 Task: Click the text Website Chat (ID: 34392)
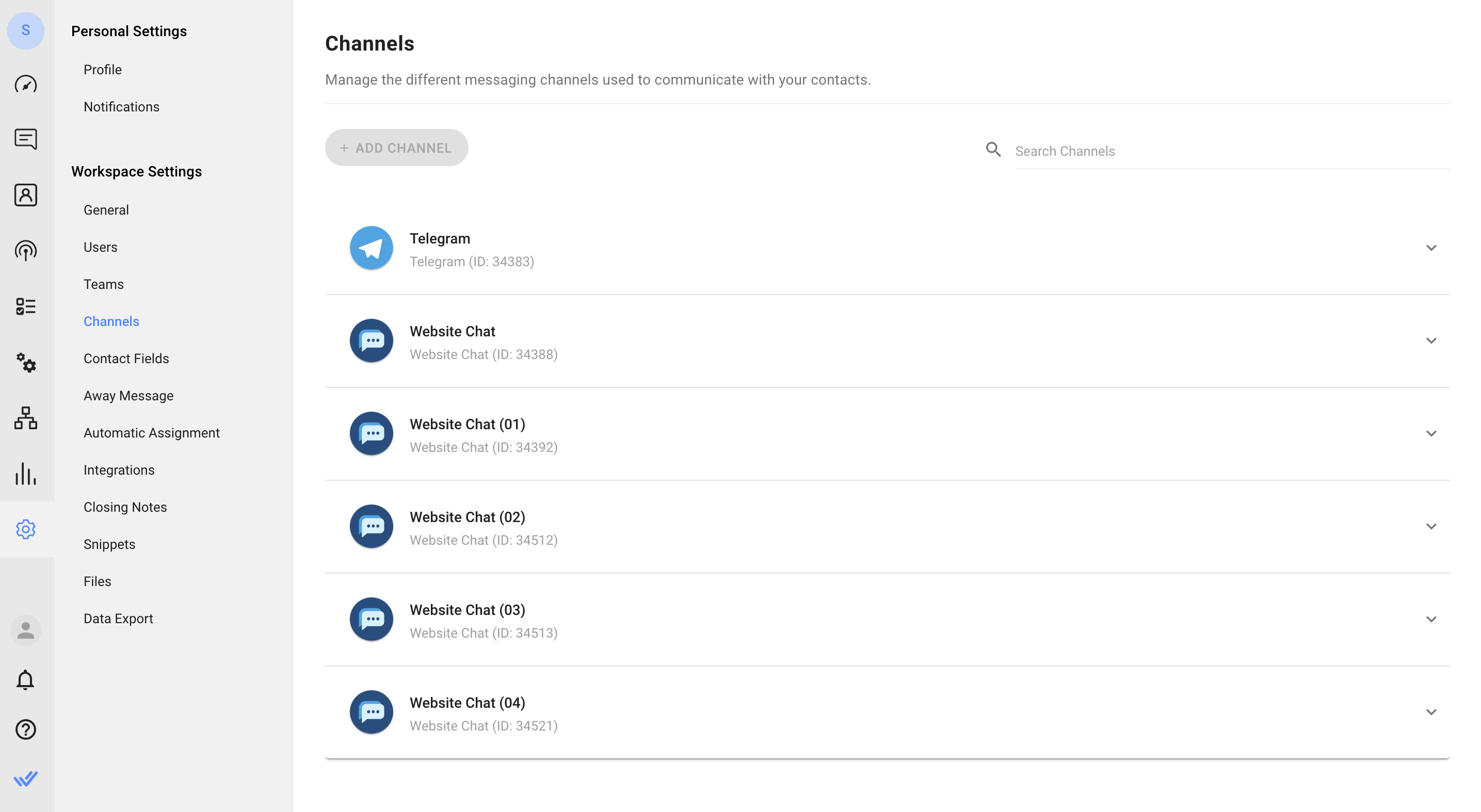coord(484,447)
